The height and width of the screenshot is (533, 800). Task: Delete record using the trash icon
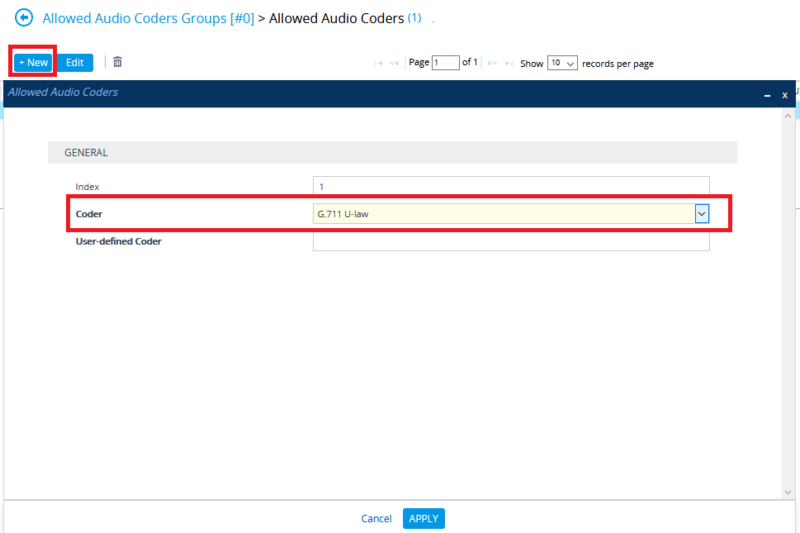coord(118,62)
